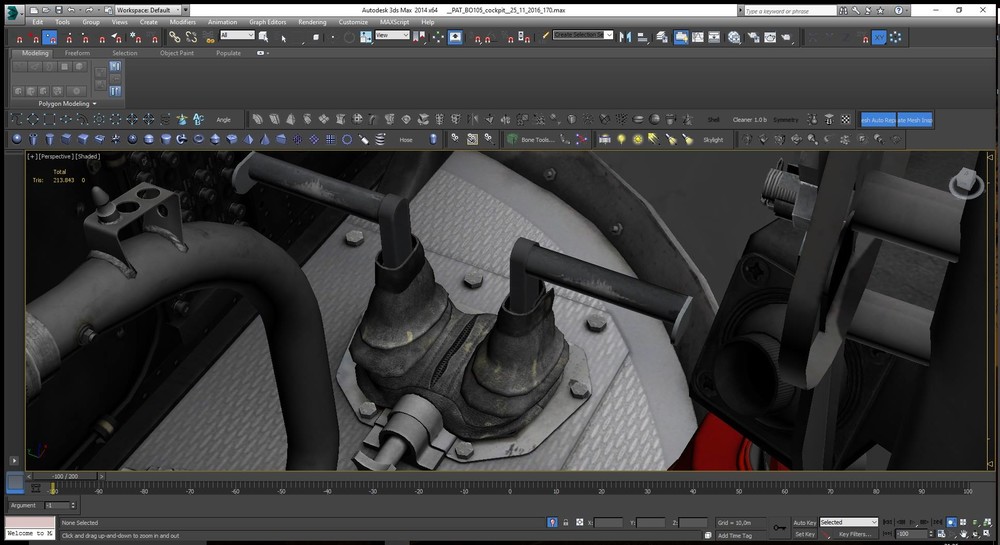Toggle Auto Key animation mode
This screenshot has height=545, width=1000.
click(x=804, y=522)
